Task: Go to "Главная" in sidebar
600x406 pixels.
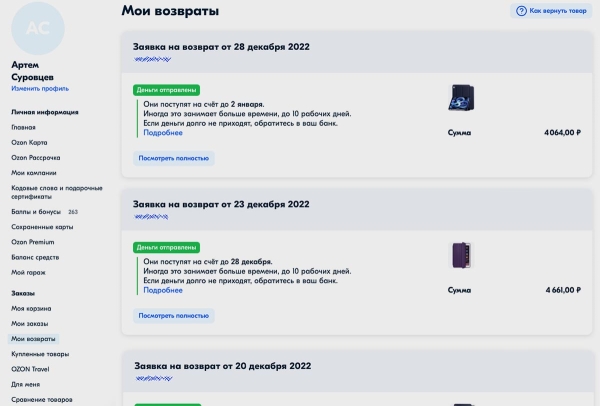Action: click(x=23, y=127)
